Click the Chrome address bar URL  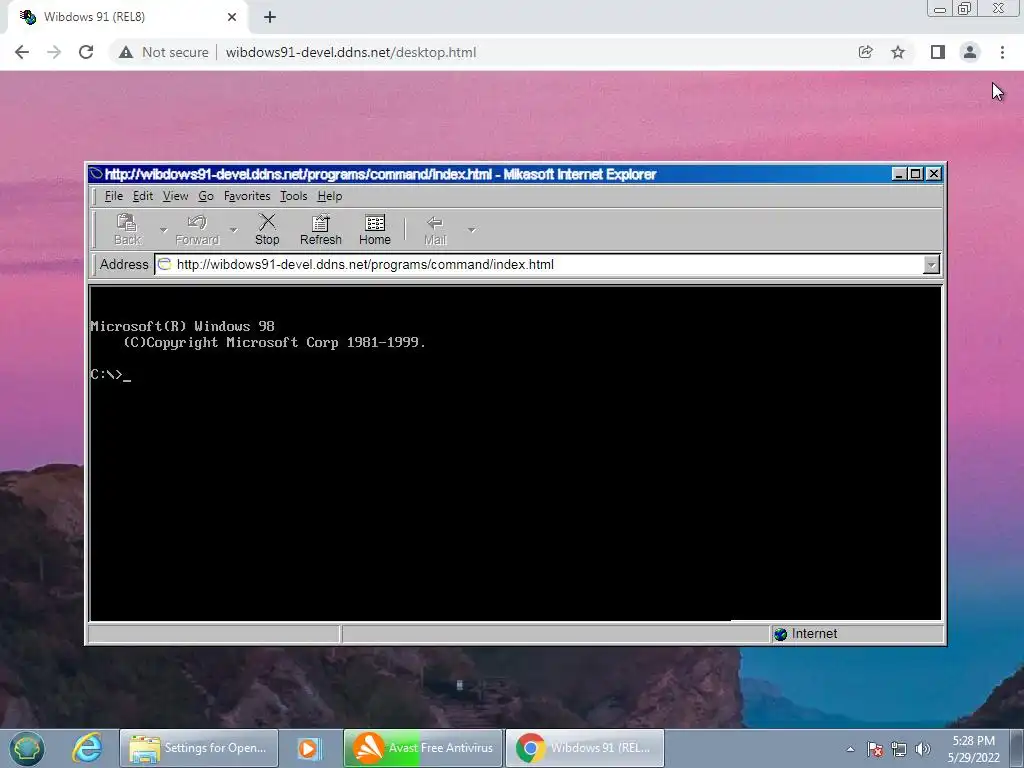351,52
